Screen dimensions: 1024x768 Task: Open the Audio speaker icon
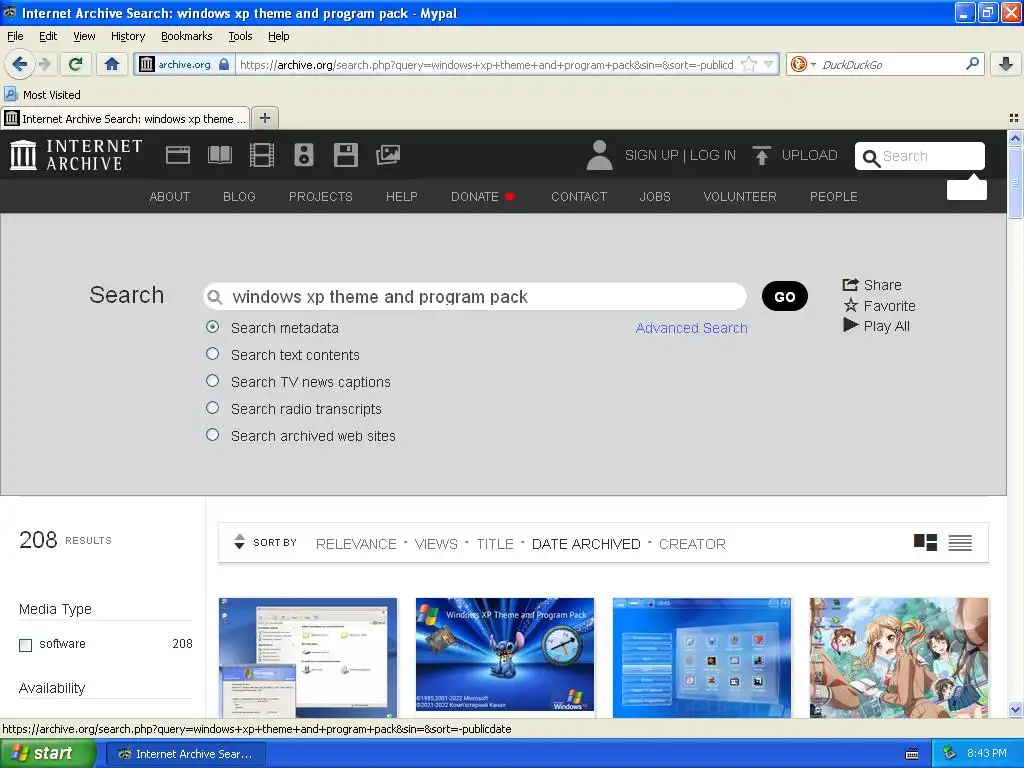pyautogui.click(x=304, y=155)
